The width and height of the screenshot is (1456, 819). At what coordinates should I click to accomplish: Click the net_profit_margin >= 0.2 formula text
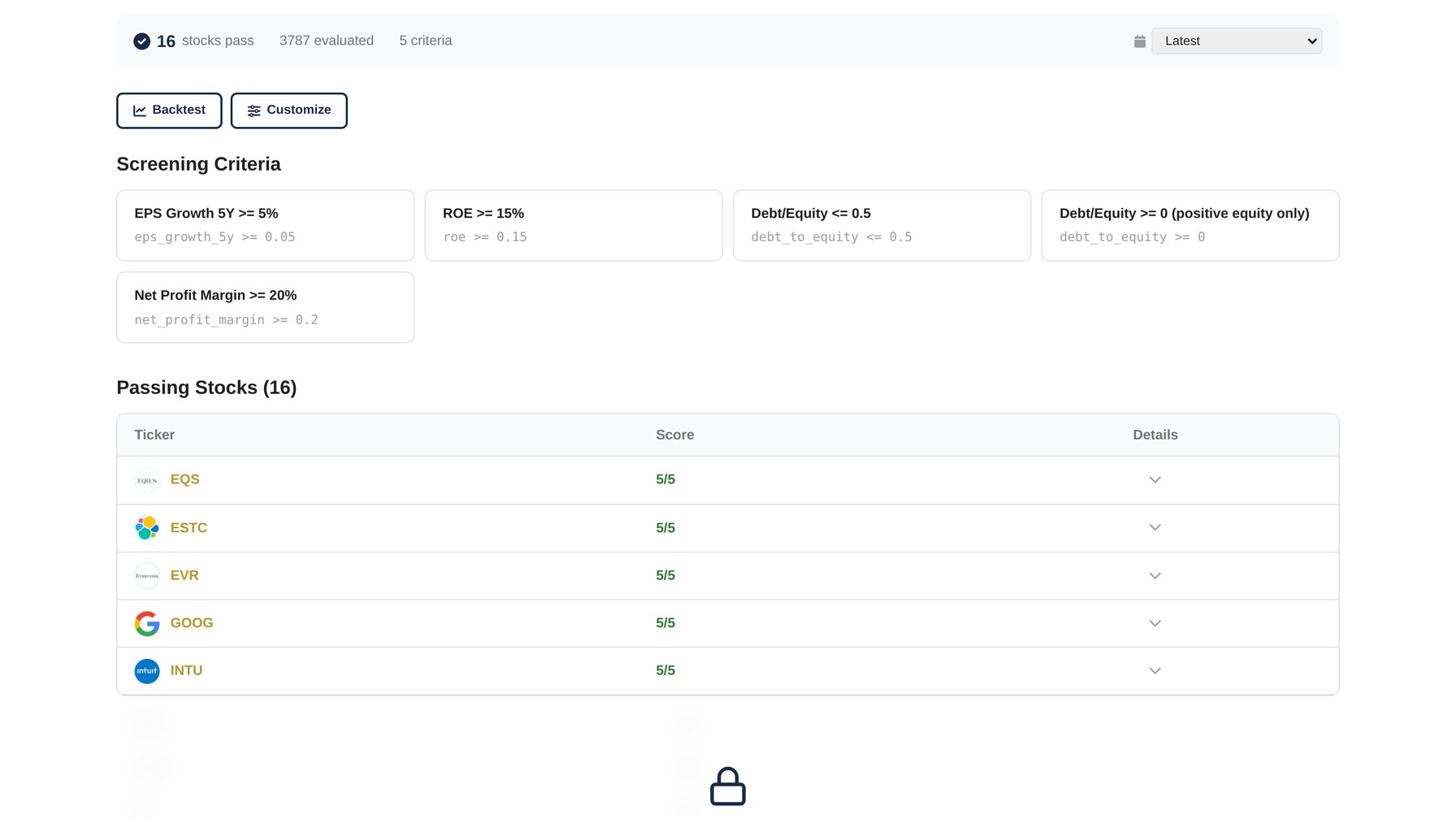pos(226,320)
